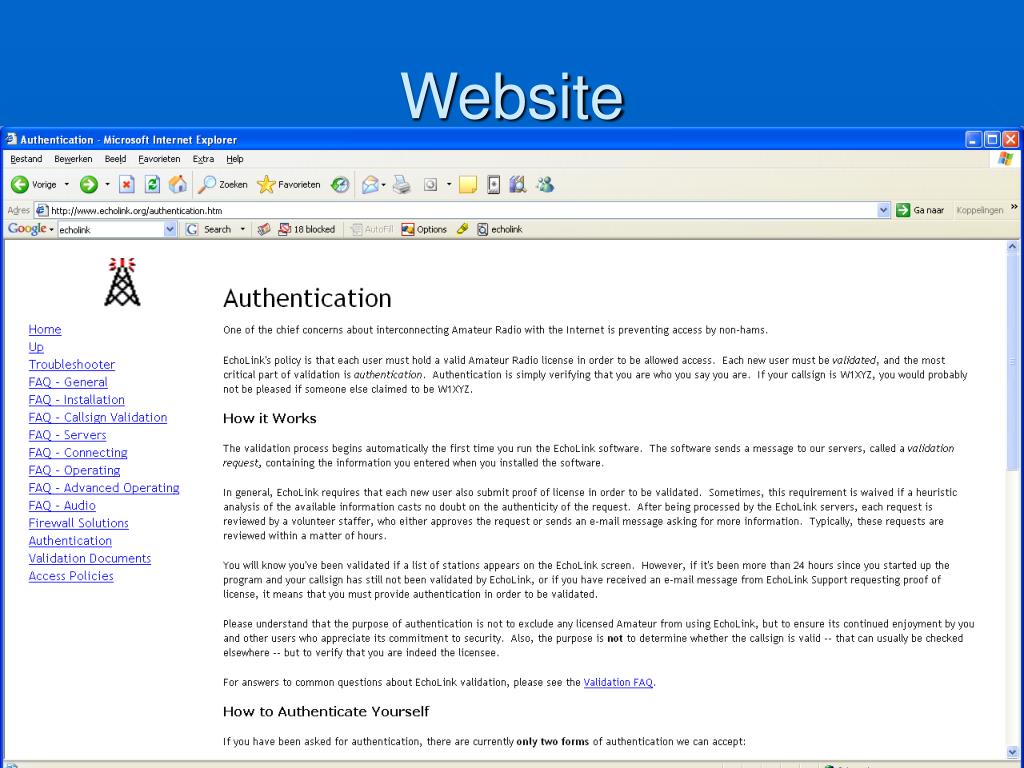Image resolution: width=1024 pixels, height=768 pixels.
Task: Open the Google logo dropdown arrow
Action: 52,229
